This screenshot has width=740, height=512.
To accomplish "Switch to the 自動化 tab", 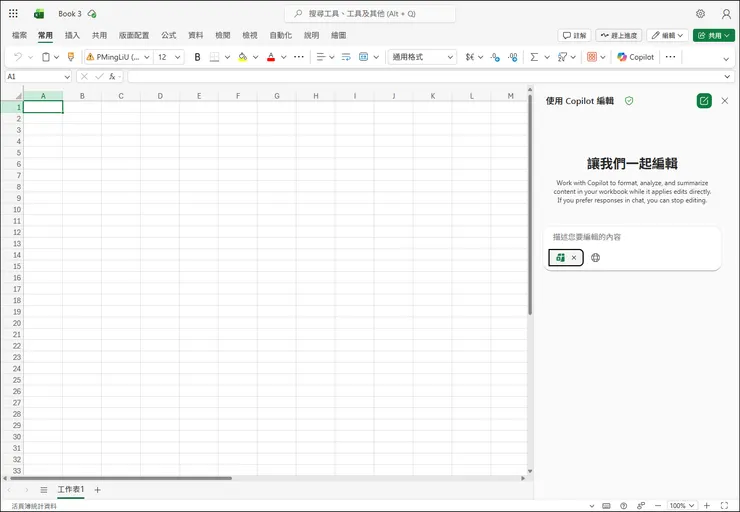I will click(x=280, y=35).
